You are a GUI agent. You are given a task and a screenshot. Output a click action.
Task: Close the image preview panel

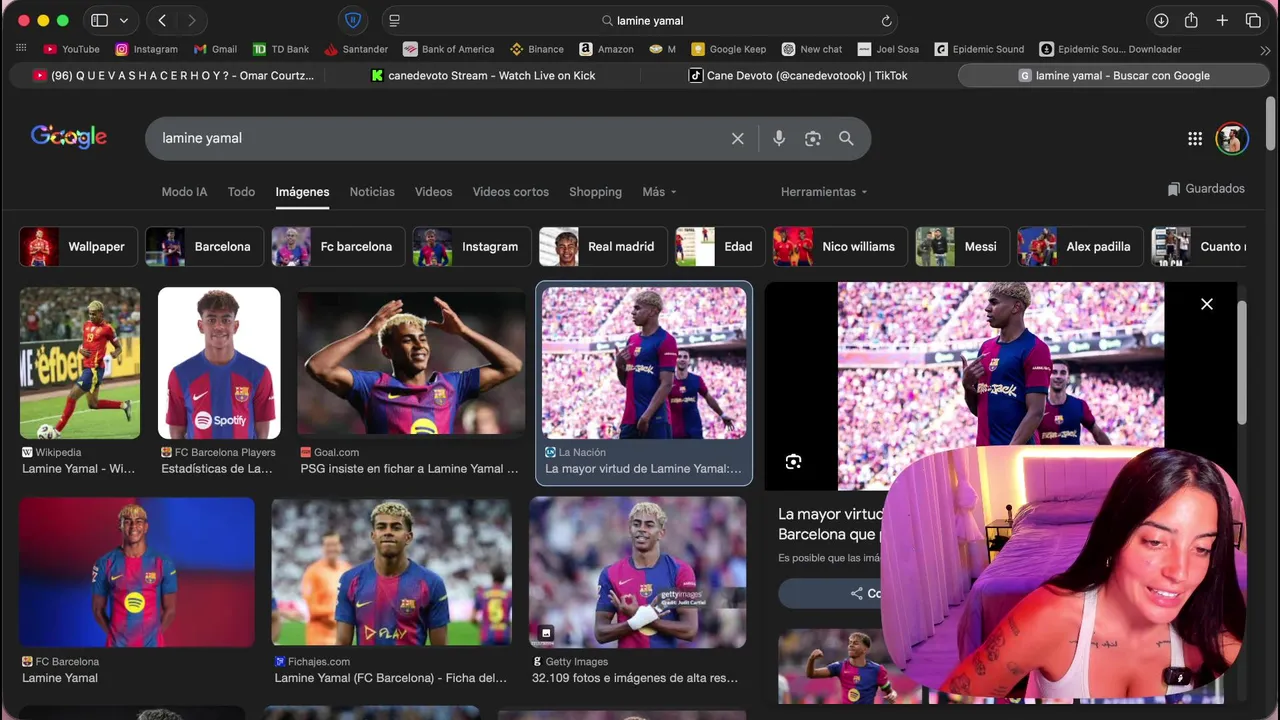click(1207, 304)
